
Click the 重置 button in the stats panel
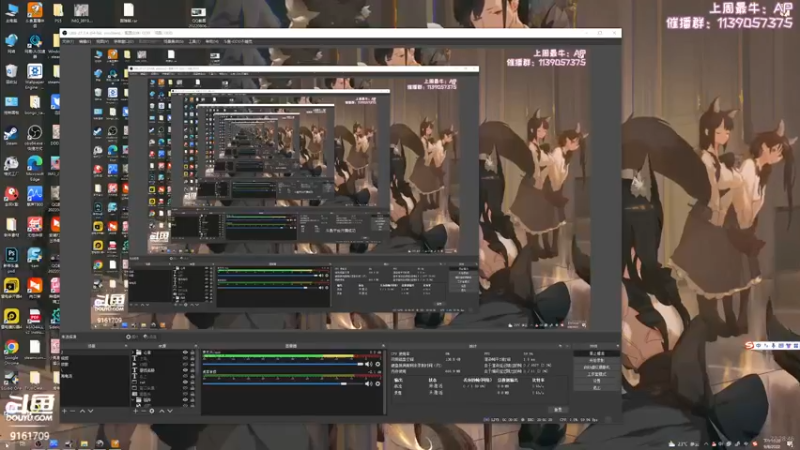point(558,410)
